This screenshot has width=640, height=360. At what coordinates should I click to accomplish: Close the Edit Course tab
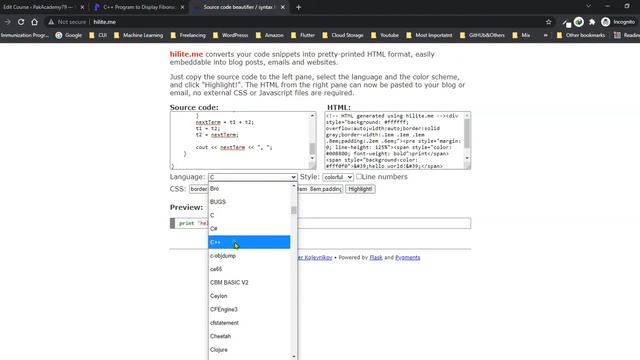coord(82,7)
